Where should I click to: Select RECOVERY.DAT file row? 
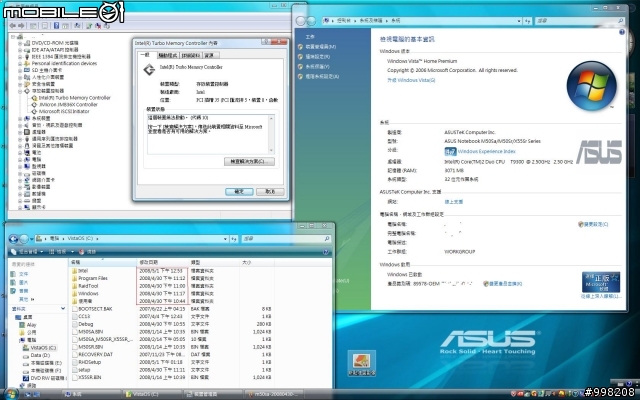171,355
